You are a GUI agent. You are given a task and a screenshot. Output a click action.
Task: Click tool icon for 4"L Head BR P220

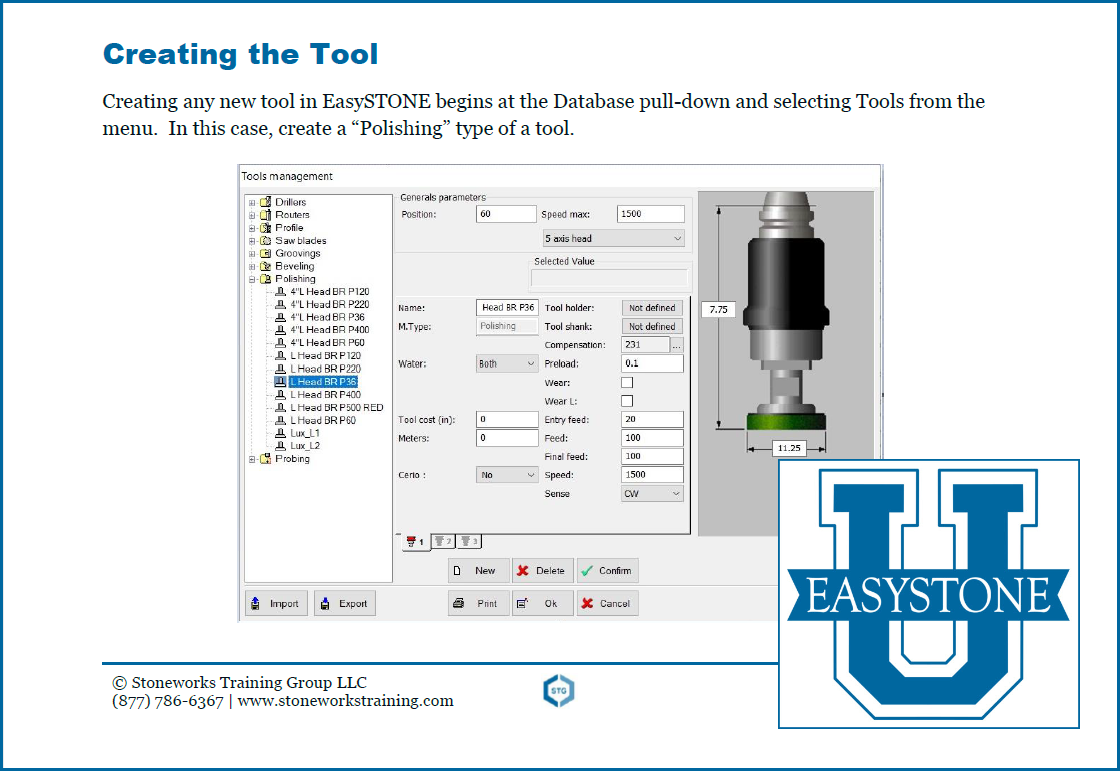(x=281, y=304)
